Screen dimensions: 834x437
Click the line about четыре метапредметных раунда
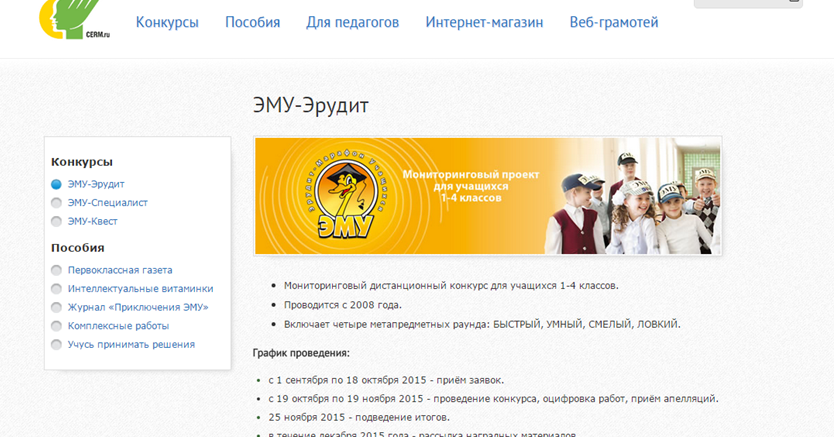tap(482, 324)
